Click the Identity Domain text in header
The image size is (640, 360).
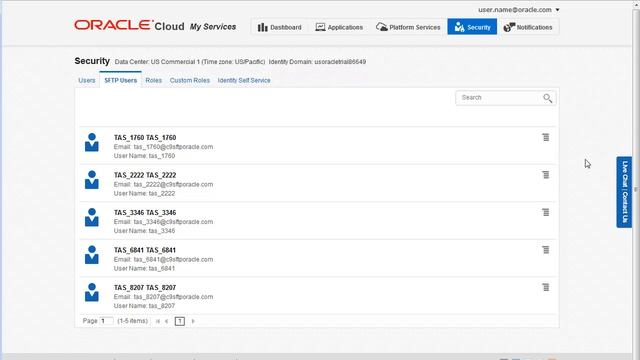coord(317,62)
